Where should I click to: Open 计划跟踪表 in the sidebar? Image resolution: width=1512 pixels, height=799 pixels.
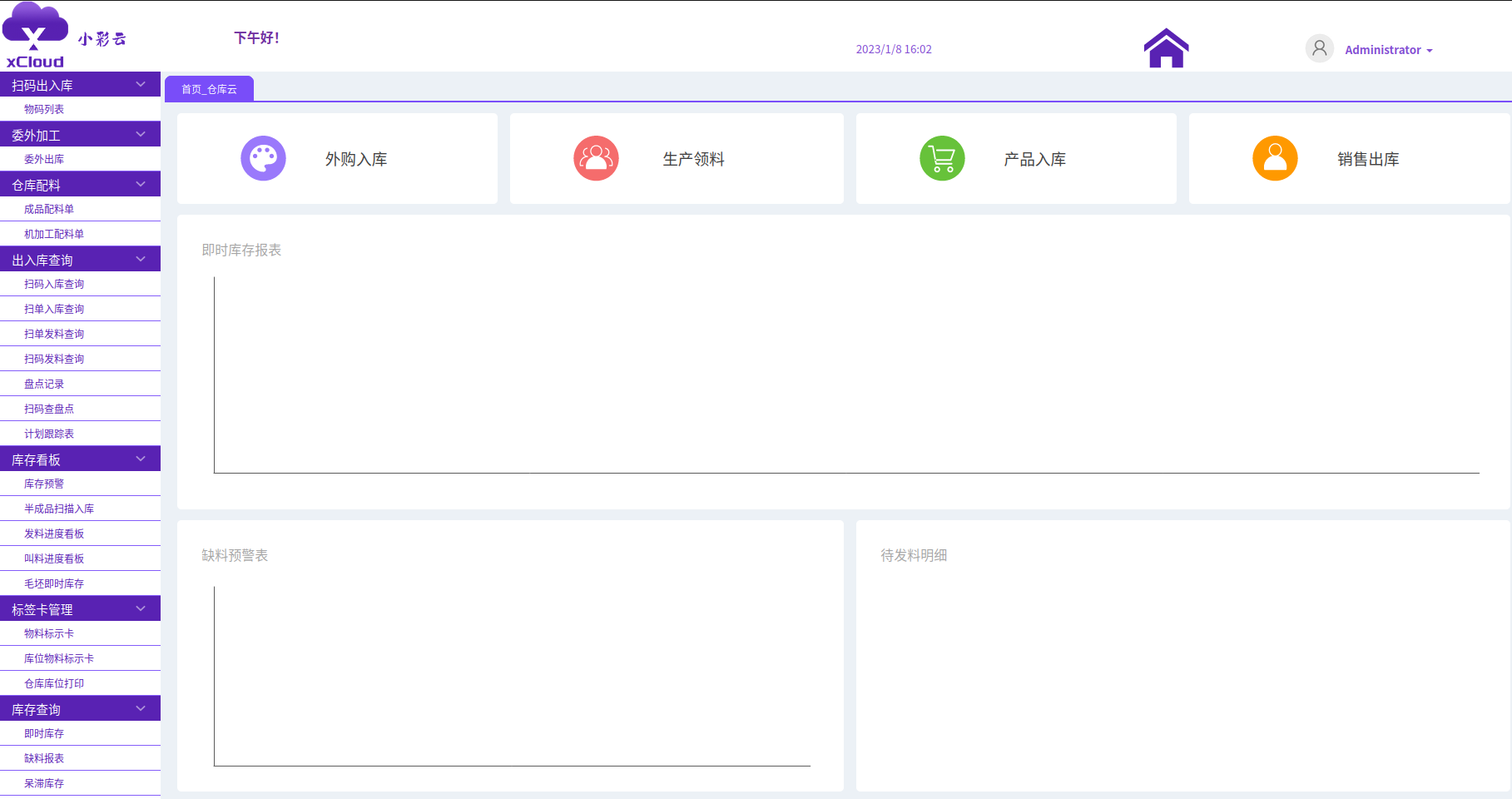[80, 434]
